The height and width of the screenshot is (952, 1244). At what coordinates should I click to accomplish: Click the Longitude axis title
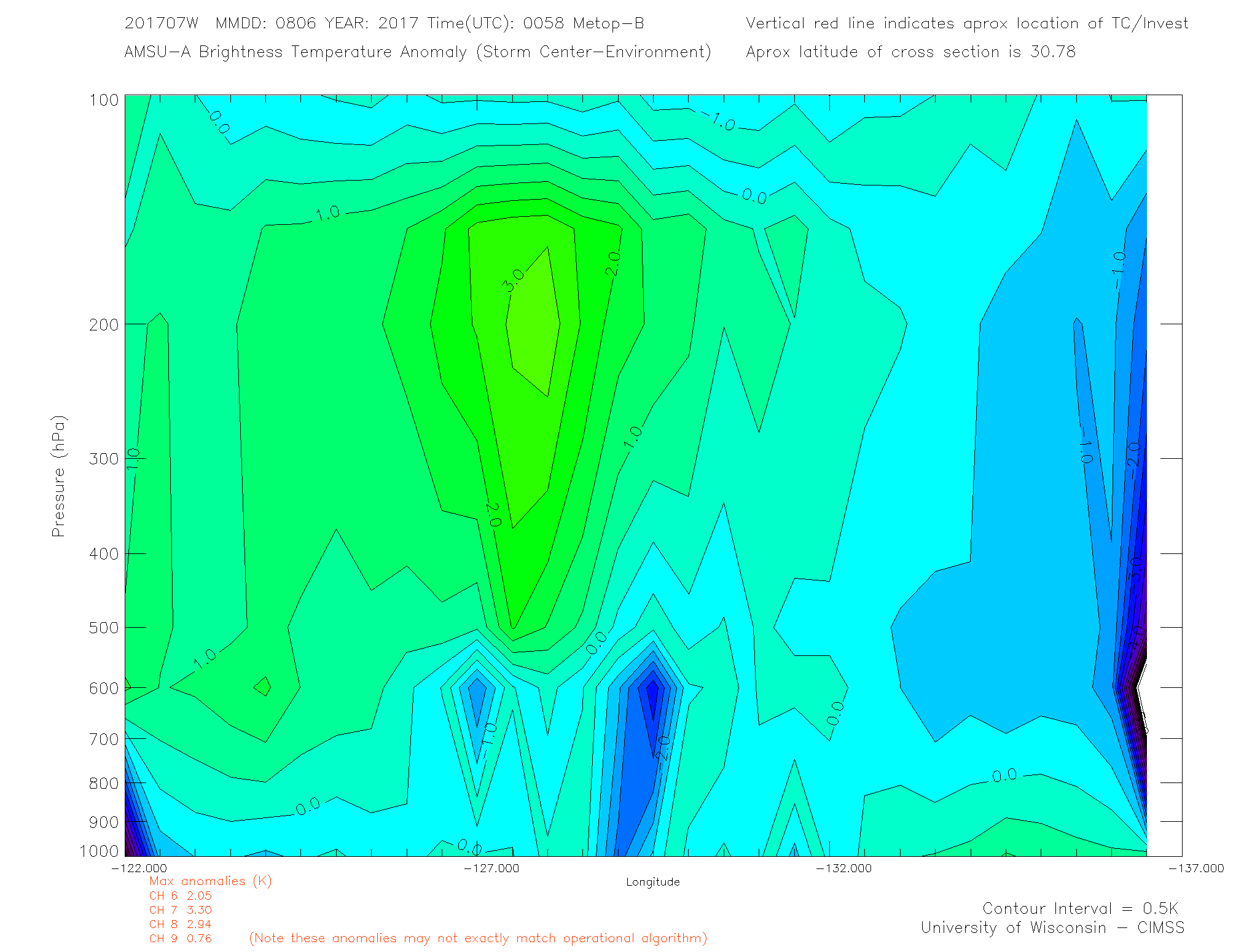(652, 882)
